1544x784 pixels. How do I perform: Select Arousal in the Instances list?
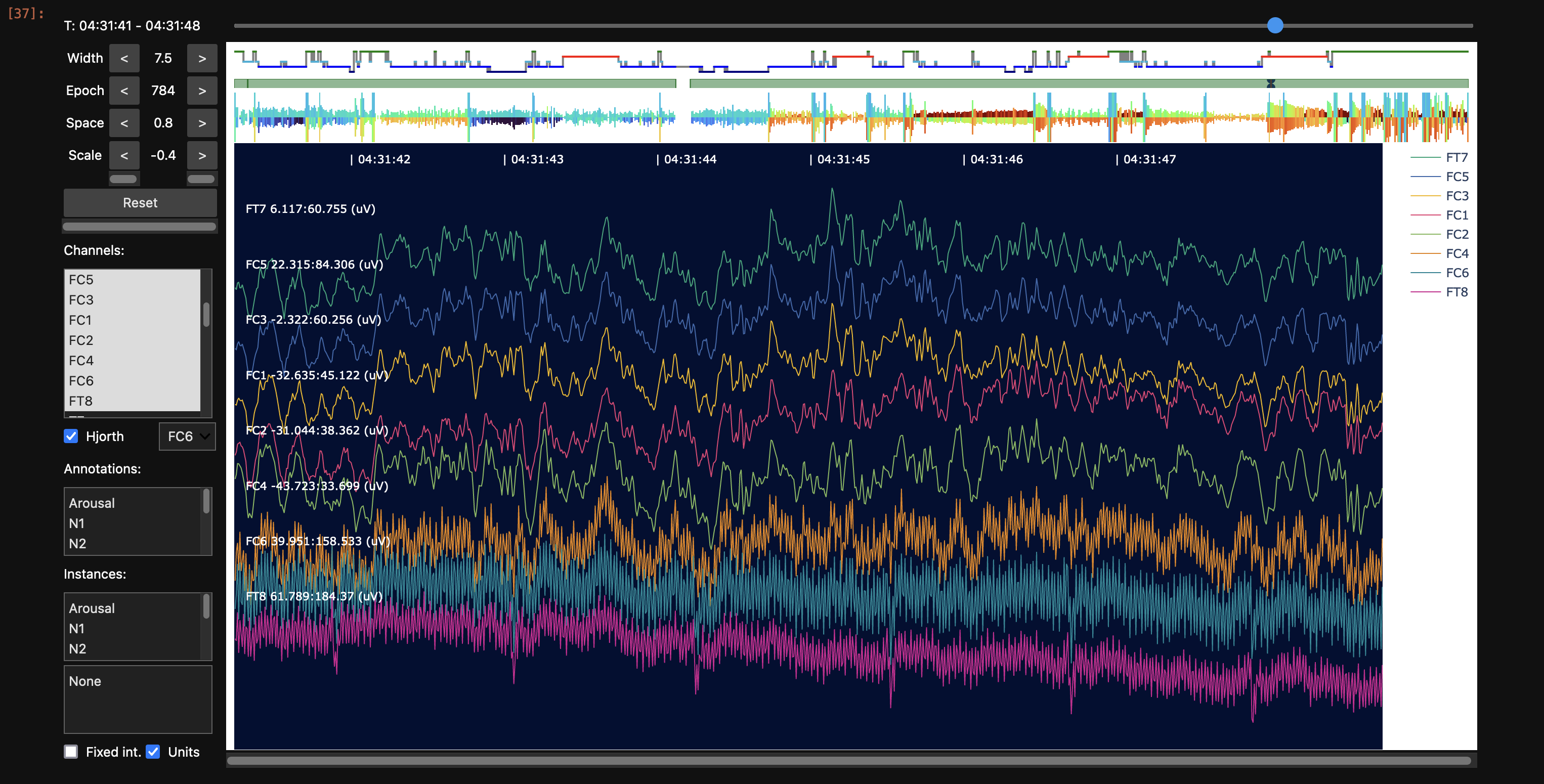(x=92, y=608)
